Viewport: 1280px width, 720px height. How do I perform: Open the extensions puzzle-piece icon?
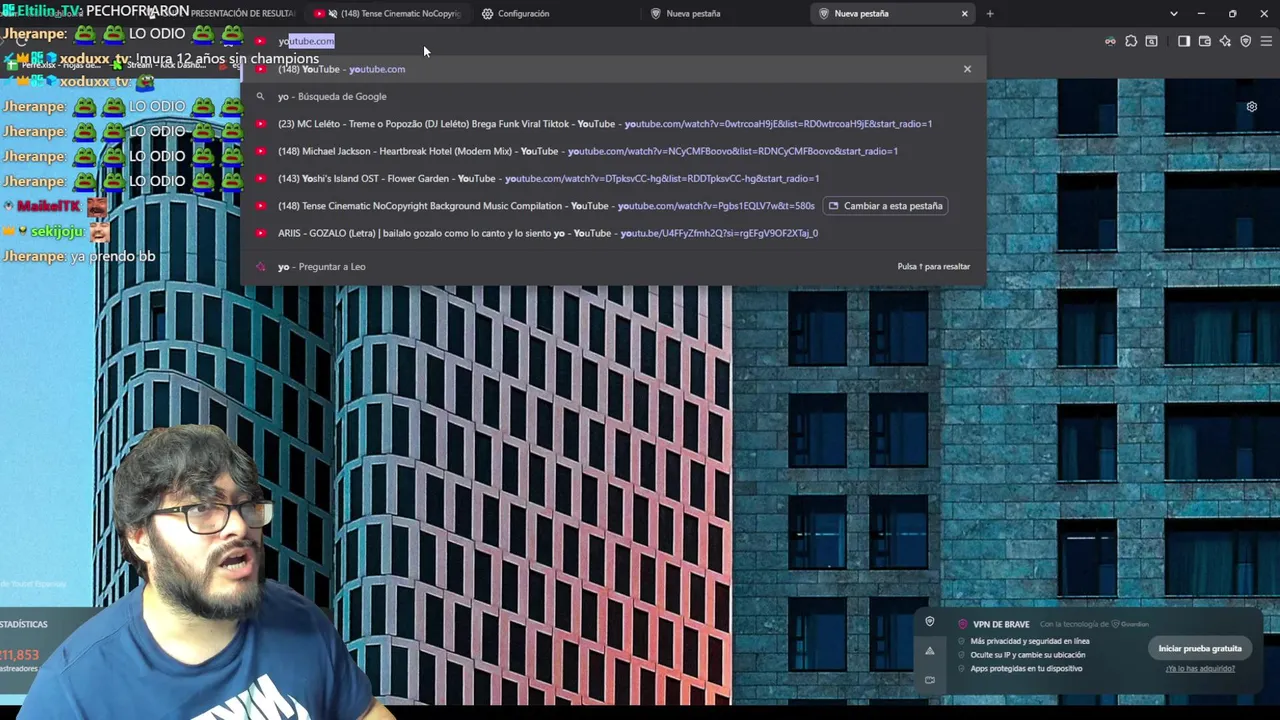(1131, 41)
